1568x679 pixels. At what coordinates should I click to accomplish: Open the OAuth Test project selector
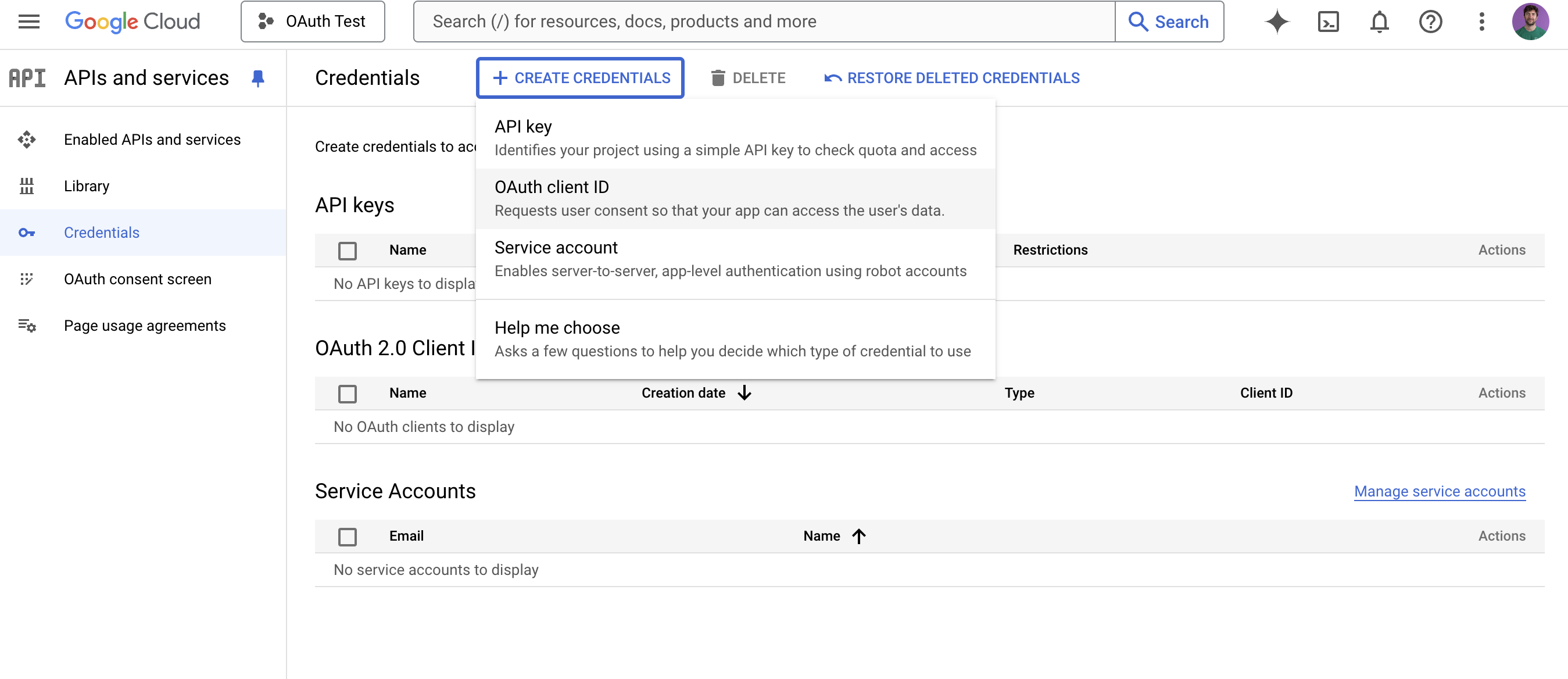[313, 22]
